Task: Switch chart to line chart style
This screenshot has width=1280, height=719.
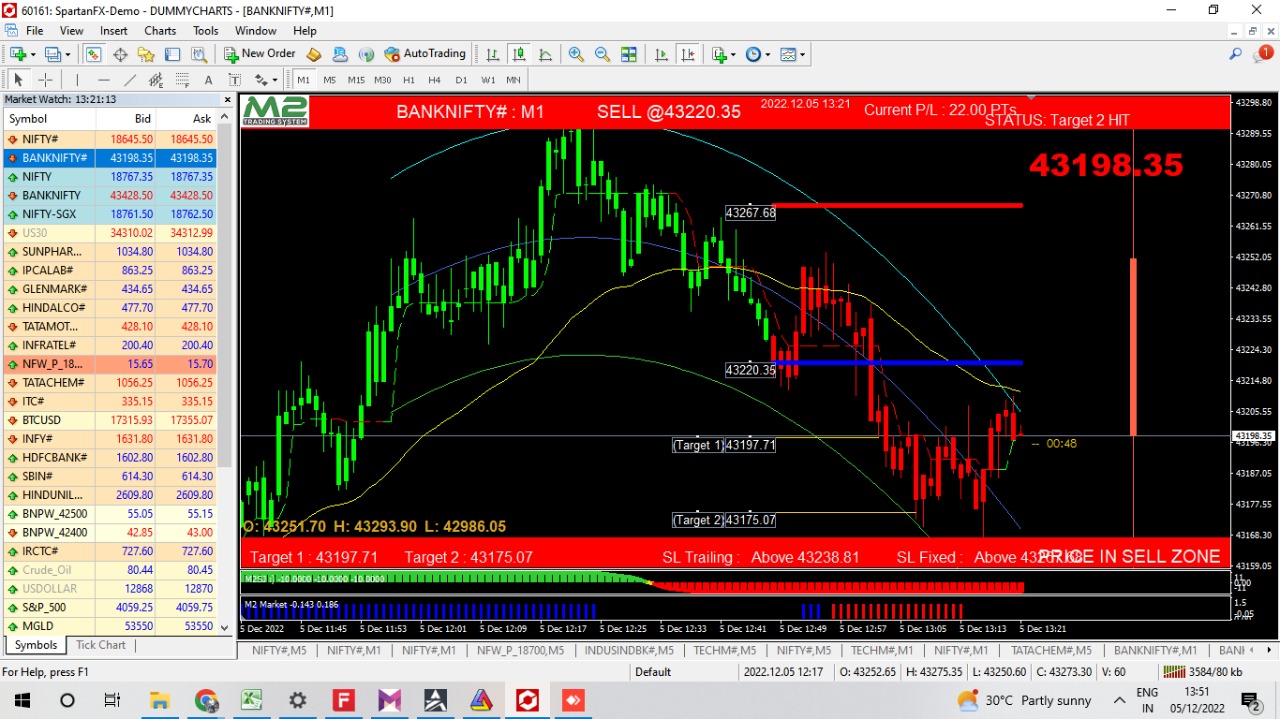Action: coord(545,54)
